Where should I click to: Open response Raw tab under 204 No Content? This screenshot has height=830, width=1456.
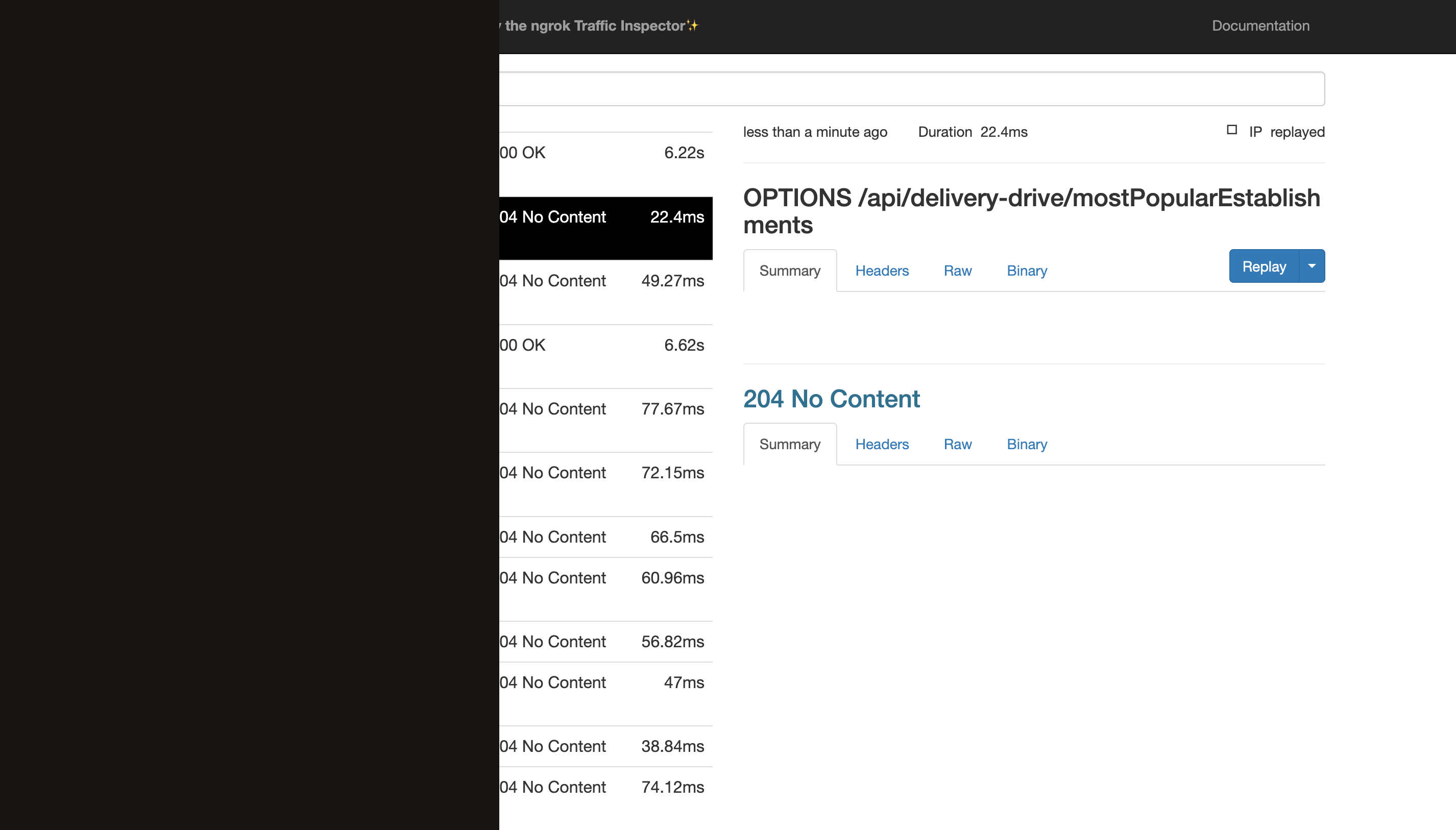957,444
